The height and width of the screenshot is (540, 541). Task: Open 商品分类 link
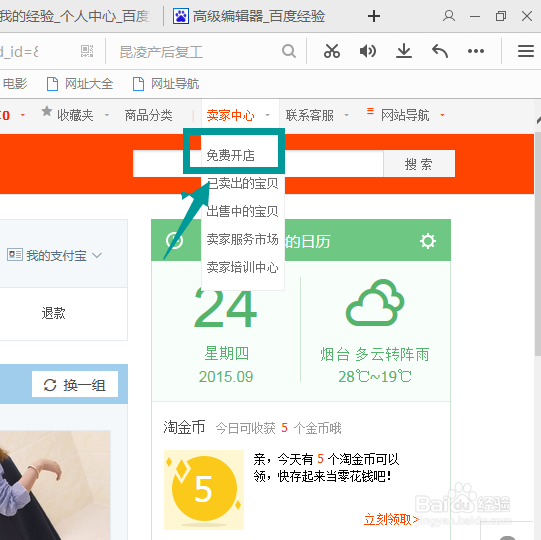point(148,115)
